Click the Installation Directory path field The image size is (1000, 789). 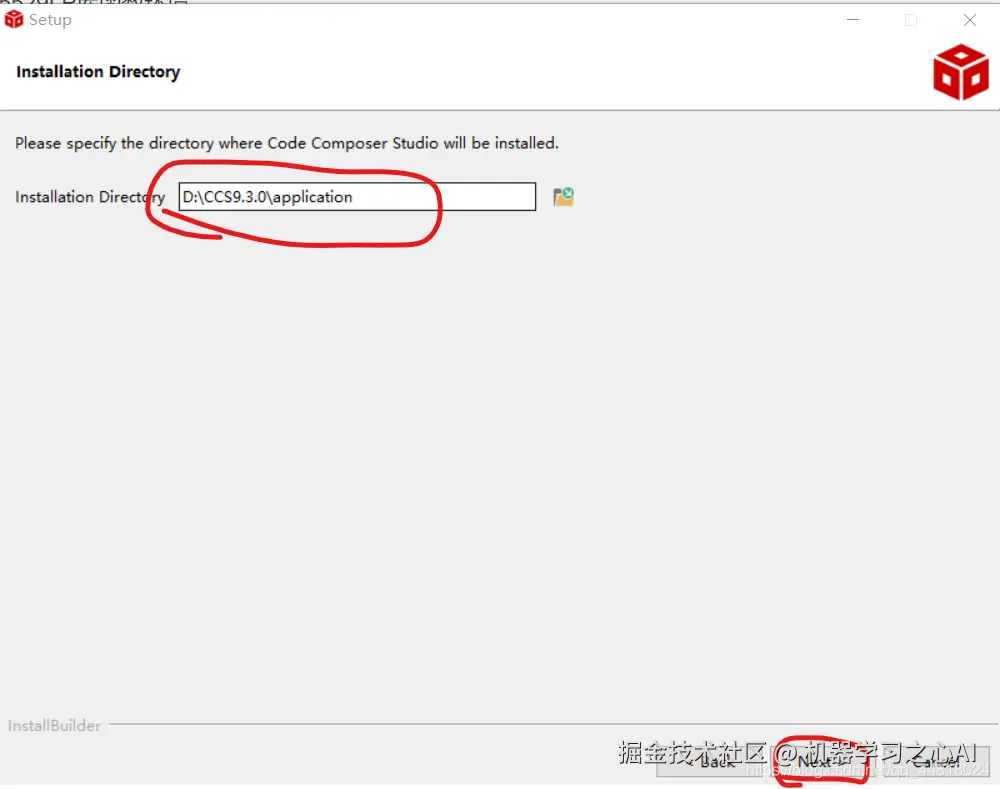(x=357, y=196)
